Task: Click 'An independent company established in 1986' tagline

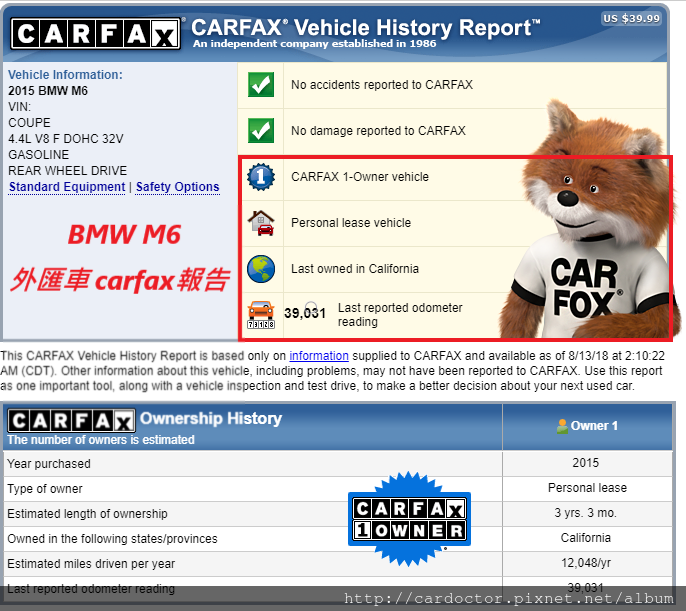Action: pyautogui.click(x=315, y=43)
